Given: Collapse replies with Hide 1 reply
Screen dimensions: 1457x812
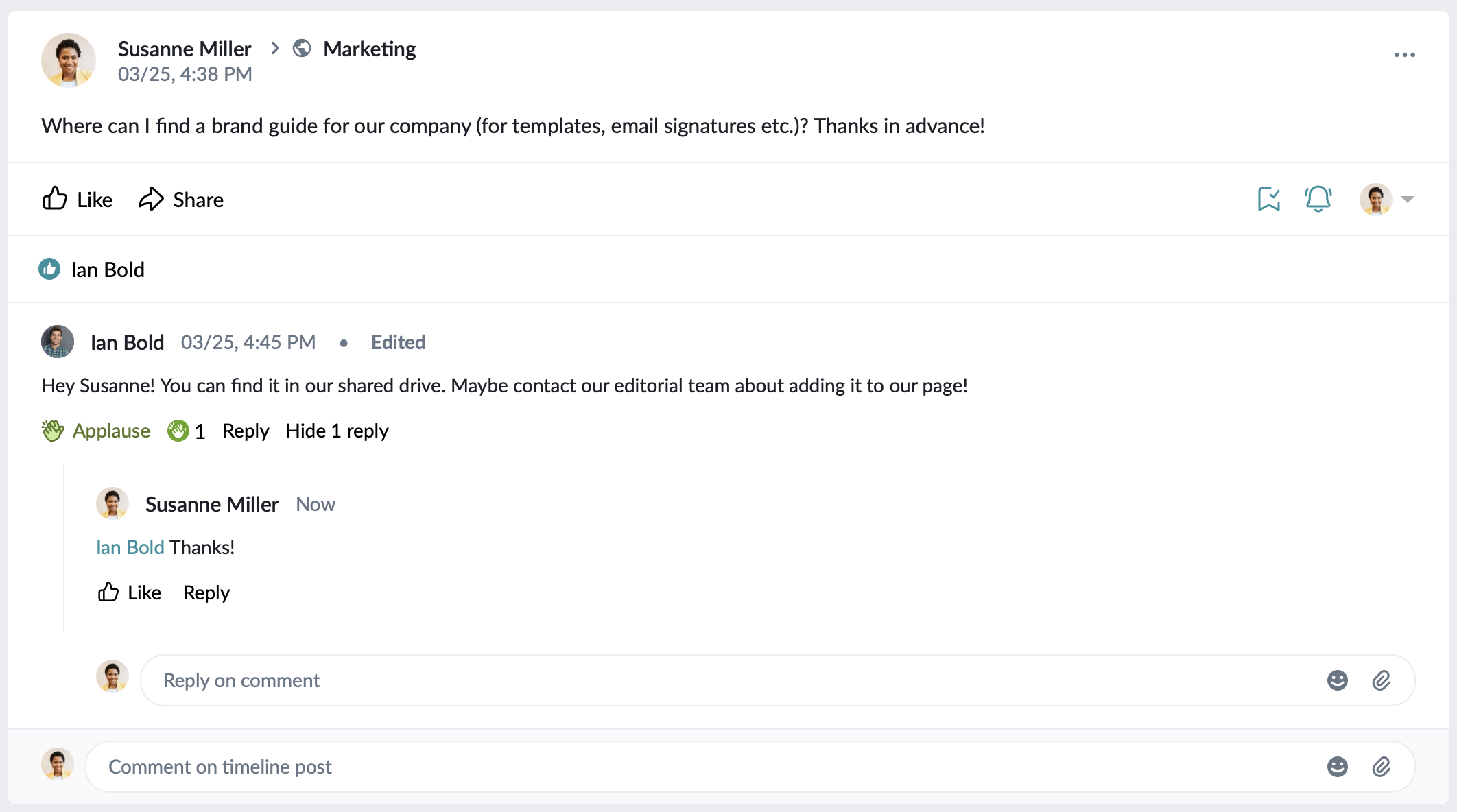Looking at the screenshot, I should tap(337, 431).
